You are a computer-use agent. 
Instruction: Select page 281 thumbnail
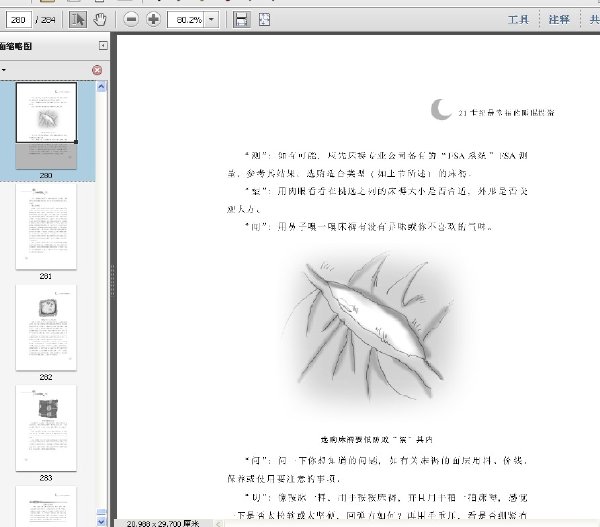point(46,226)
